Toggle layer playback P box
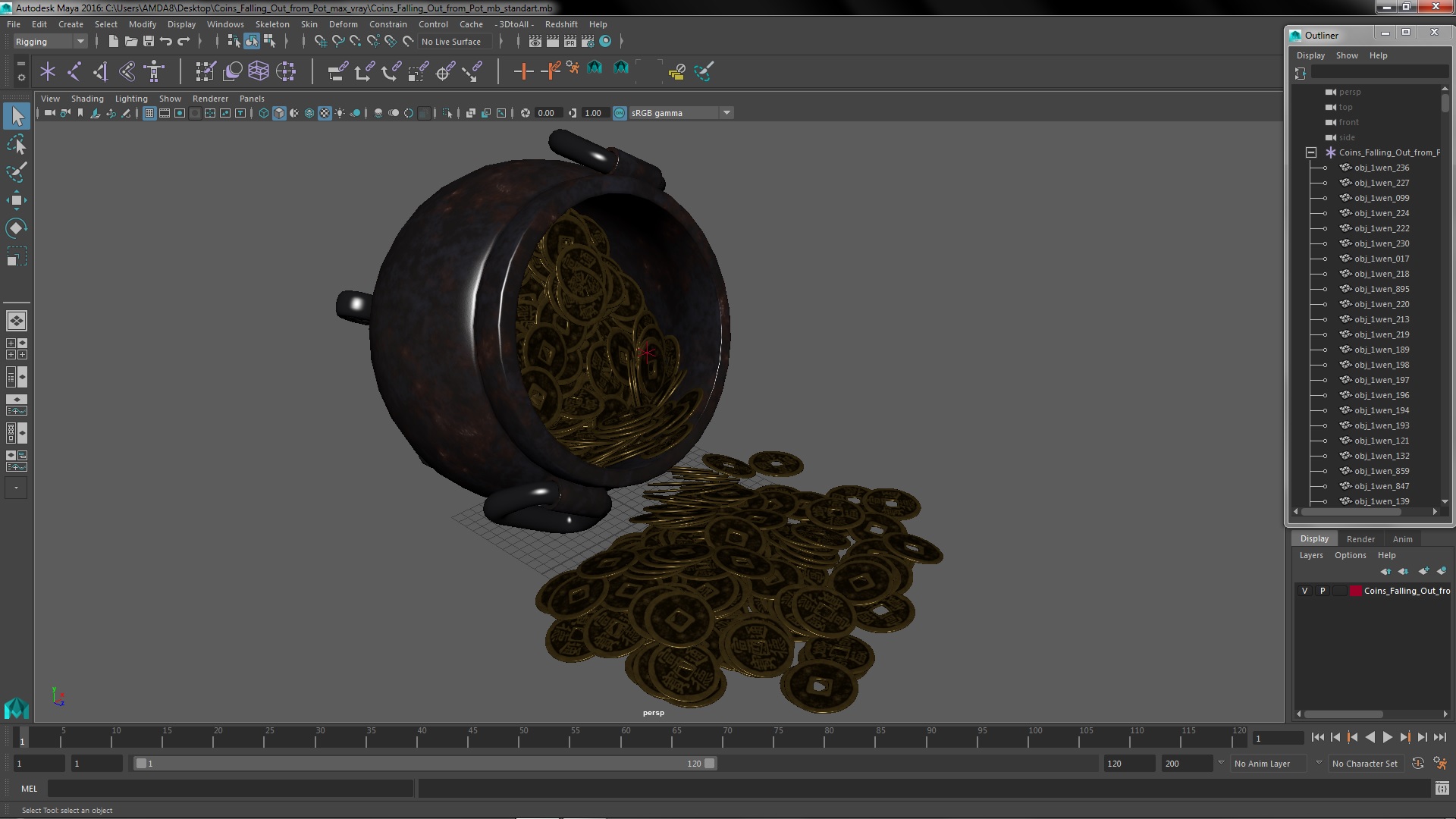 [1323, 591]
